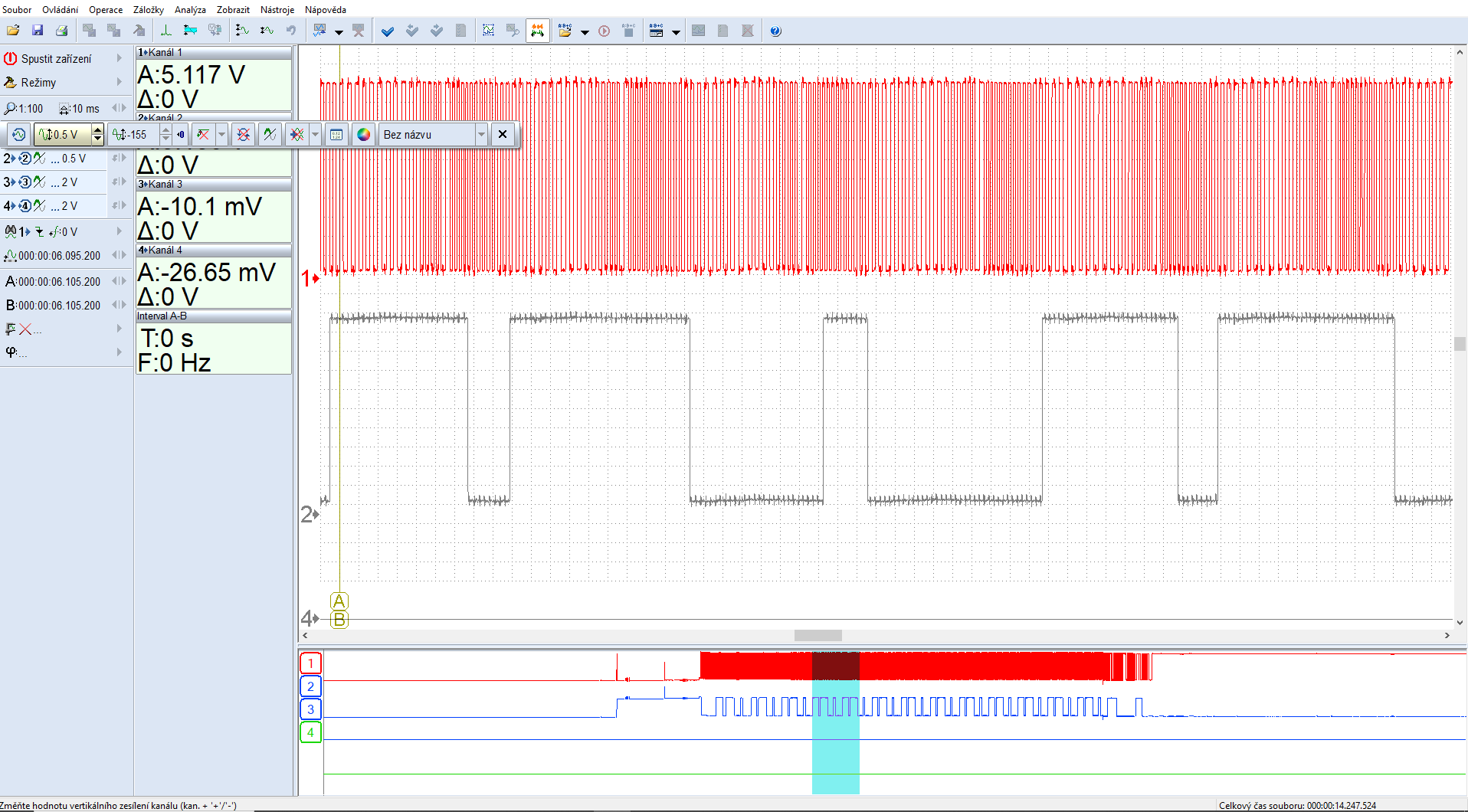The height and width of the screenshot is (812, 1468).
Task: Click Spustit zařízení to start the device
Action: (x=55, y=59)
